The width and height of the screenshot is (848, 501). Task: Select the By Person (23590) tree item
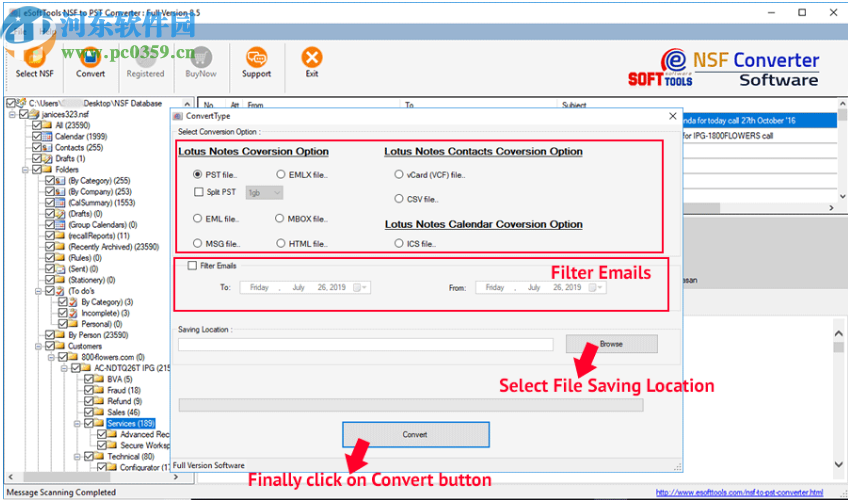click(x=98, y=335)
